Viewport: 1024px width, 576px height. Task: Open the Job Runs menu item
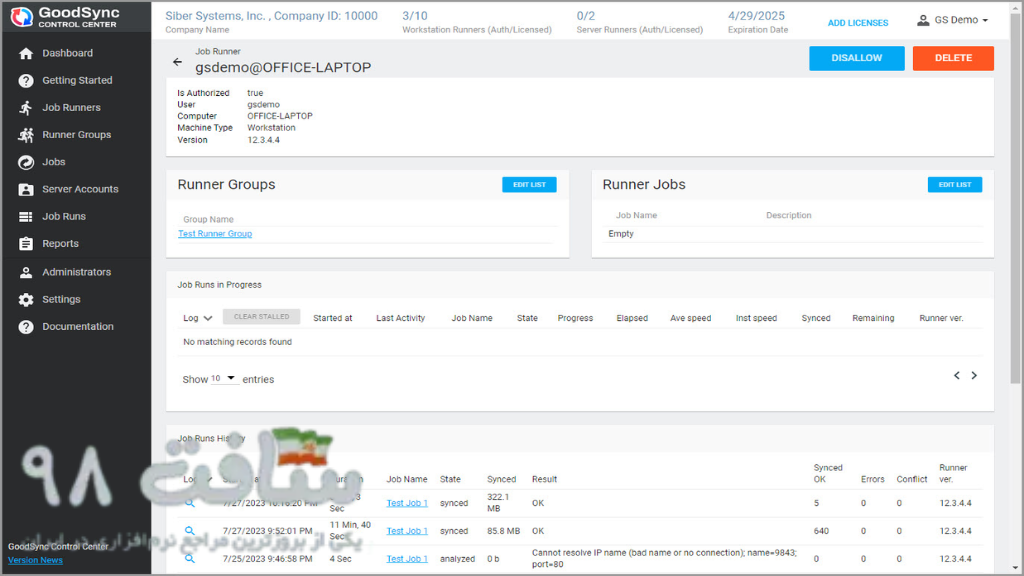pos(64,217)
